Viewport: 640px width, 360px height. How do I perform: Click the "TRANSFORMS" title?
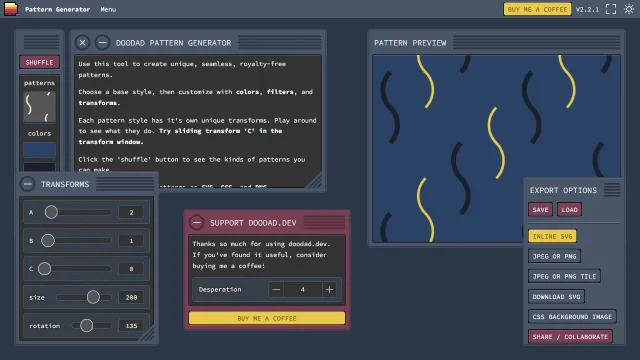coord(65,184)
